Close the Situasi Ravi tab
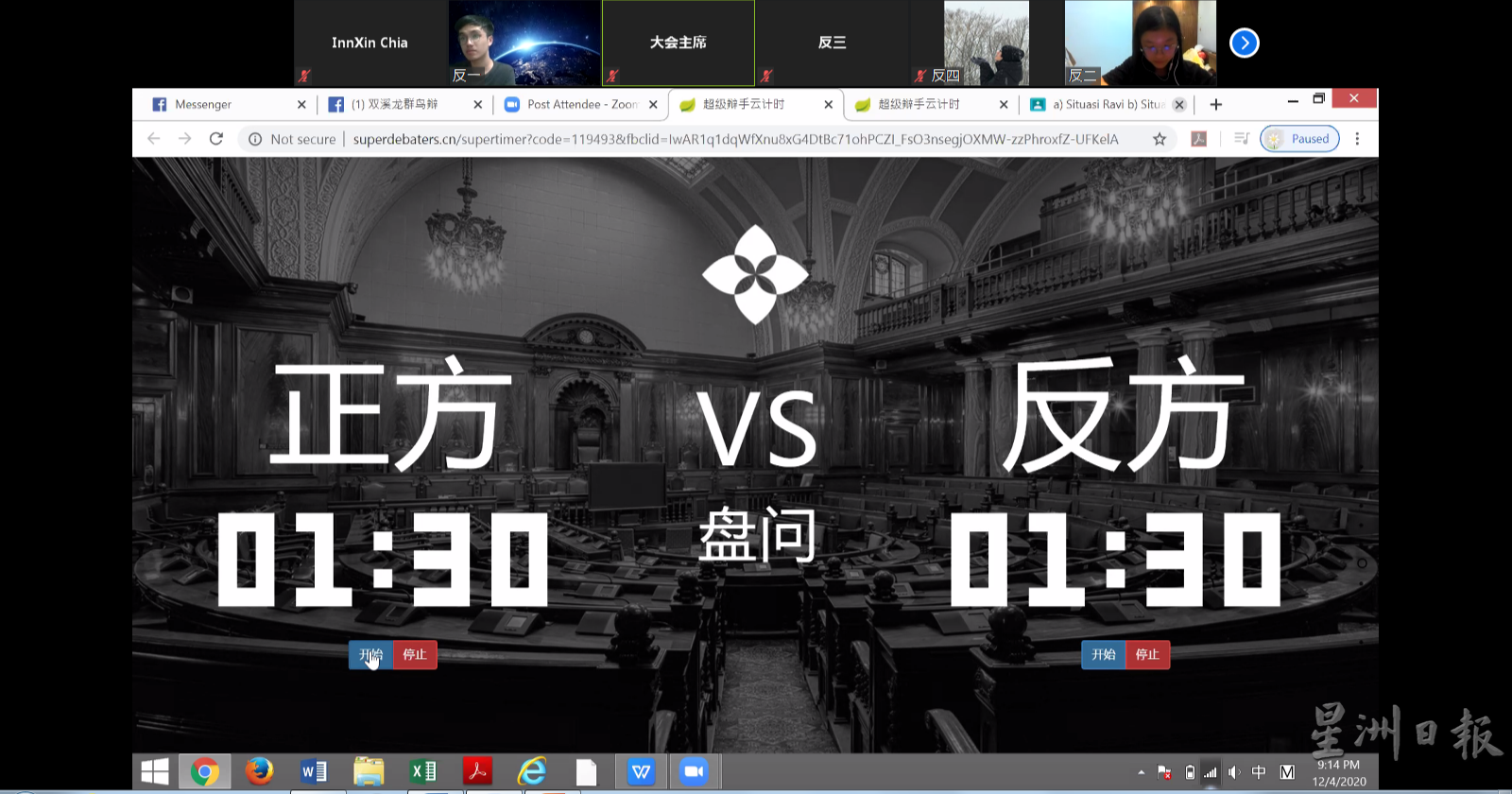This screenshot has height=794, width=1512. (1179, 105)
